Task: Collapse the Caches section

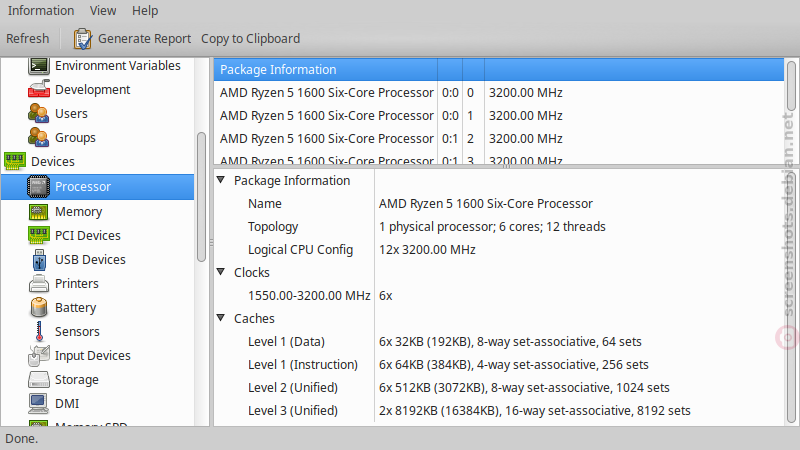Action: pyautogui.click(x=221, y=317)
